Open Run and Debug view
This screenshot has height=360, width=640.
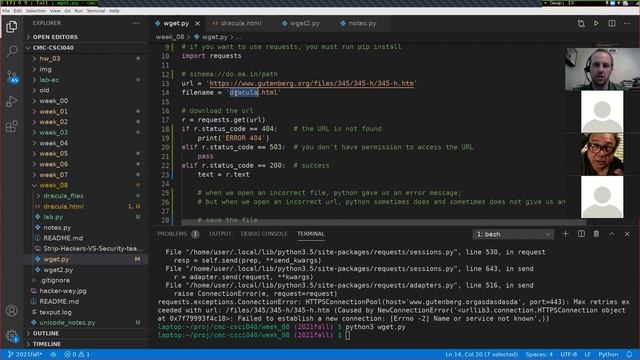pos(12,101)
